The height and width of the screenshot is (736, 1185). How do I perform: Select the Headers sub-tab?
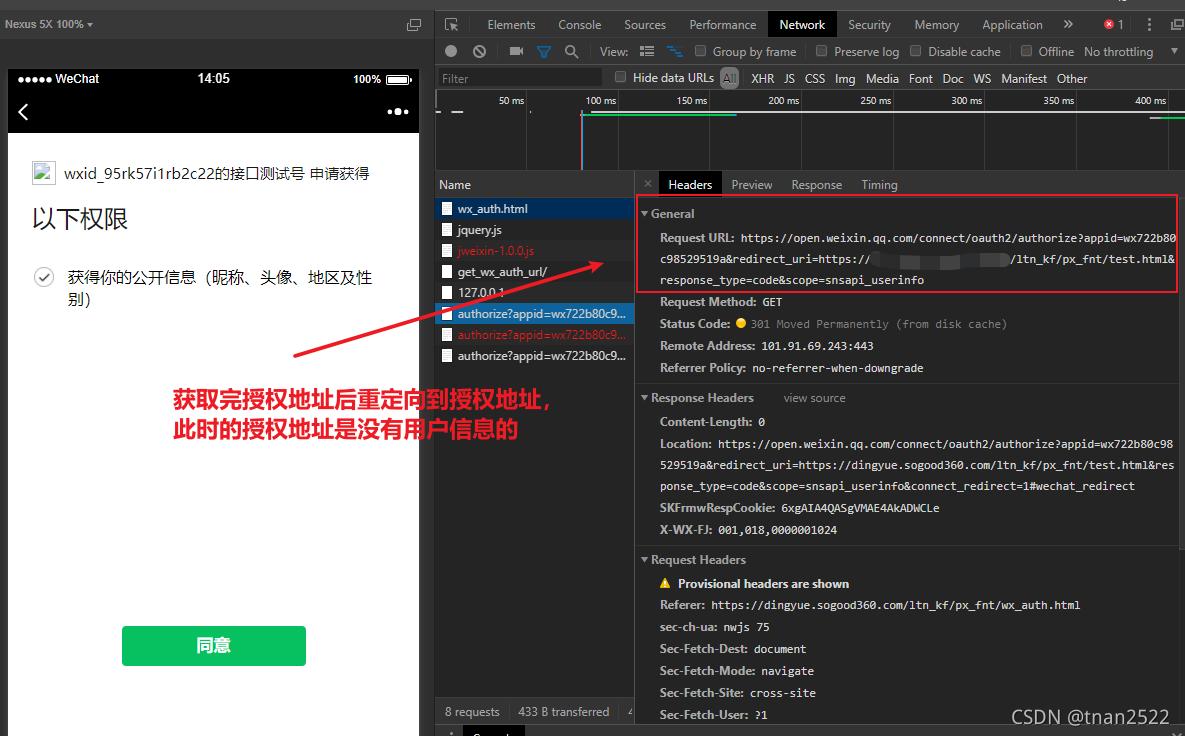click(x=690, y=184)
